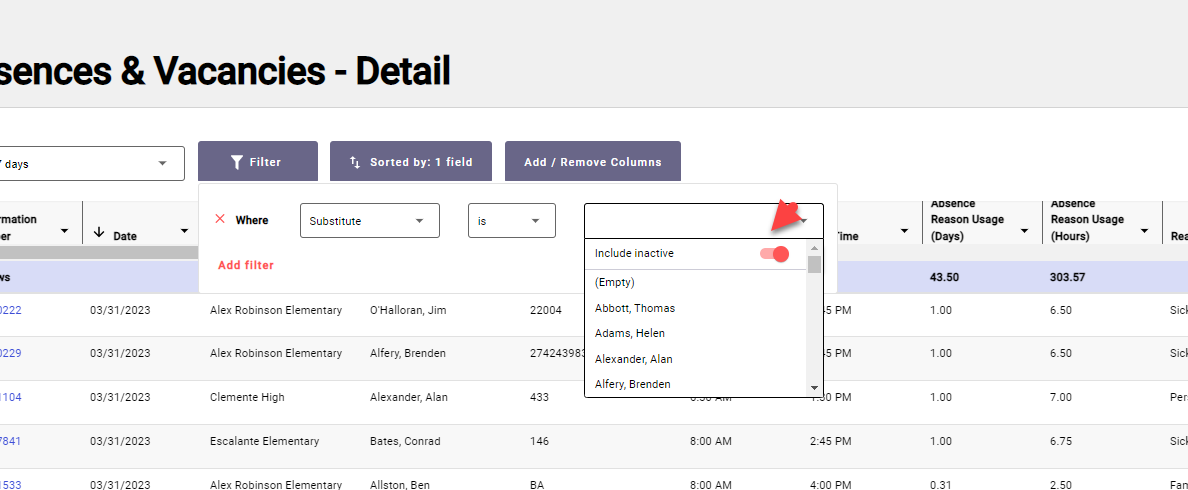The height and width of the screenshot is (490, 1188).
Task: Click the 146 identifier cell
Action: pos(539,442)
